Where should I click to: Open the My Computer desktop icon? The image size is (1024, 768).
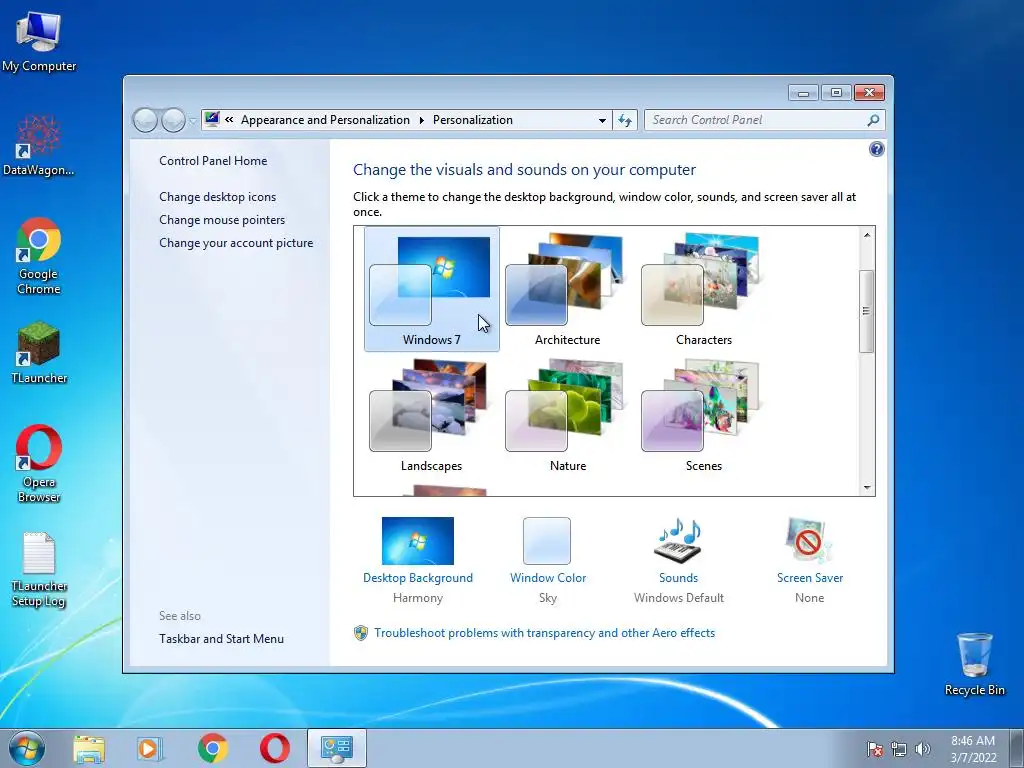[x=39, y=42]
